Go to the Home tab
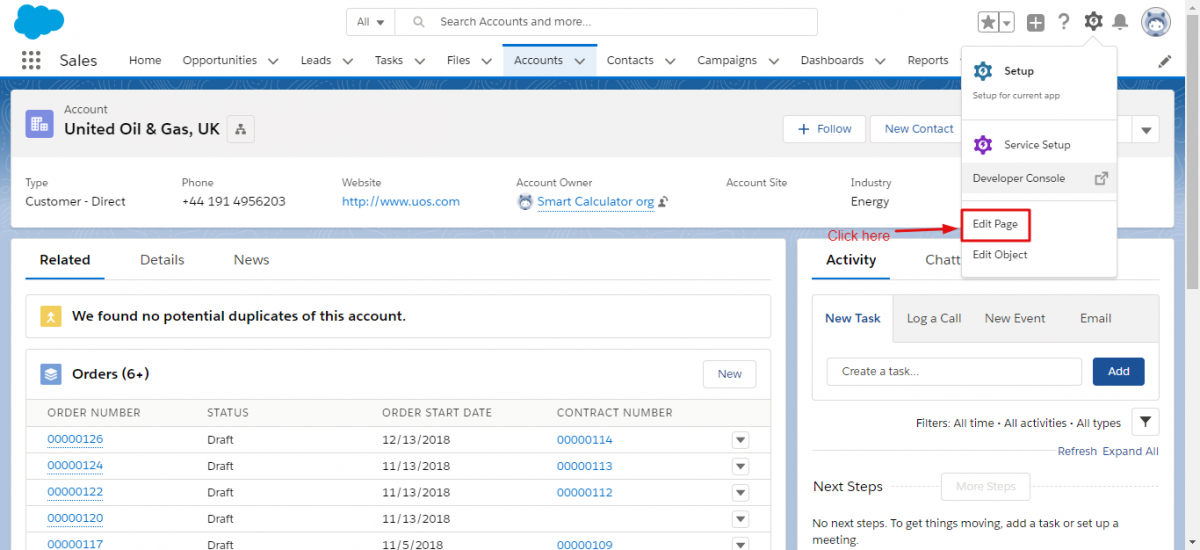 [145, 60]
